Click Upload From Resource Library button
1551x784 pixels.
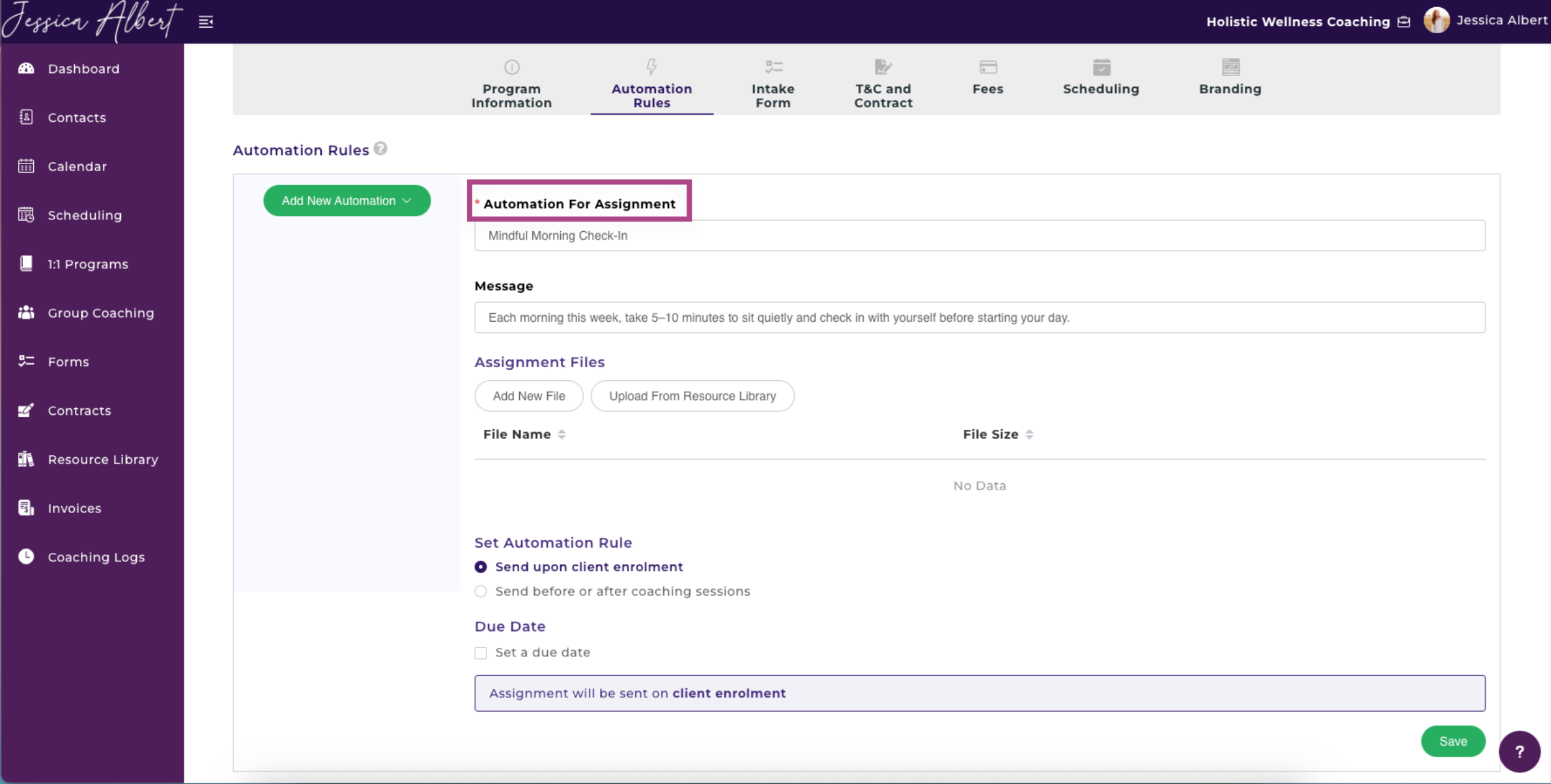(x=692, y=396)
